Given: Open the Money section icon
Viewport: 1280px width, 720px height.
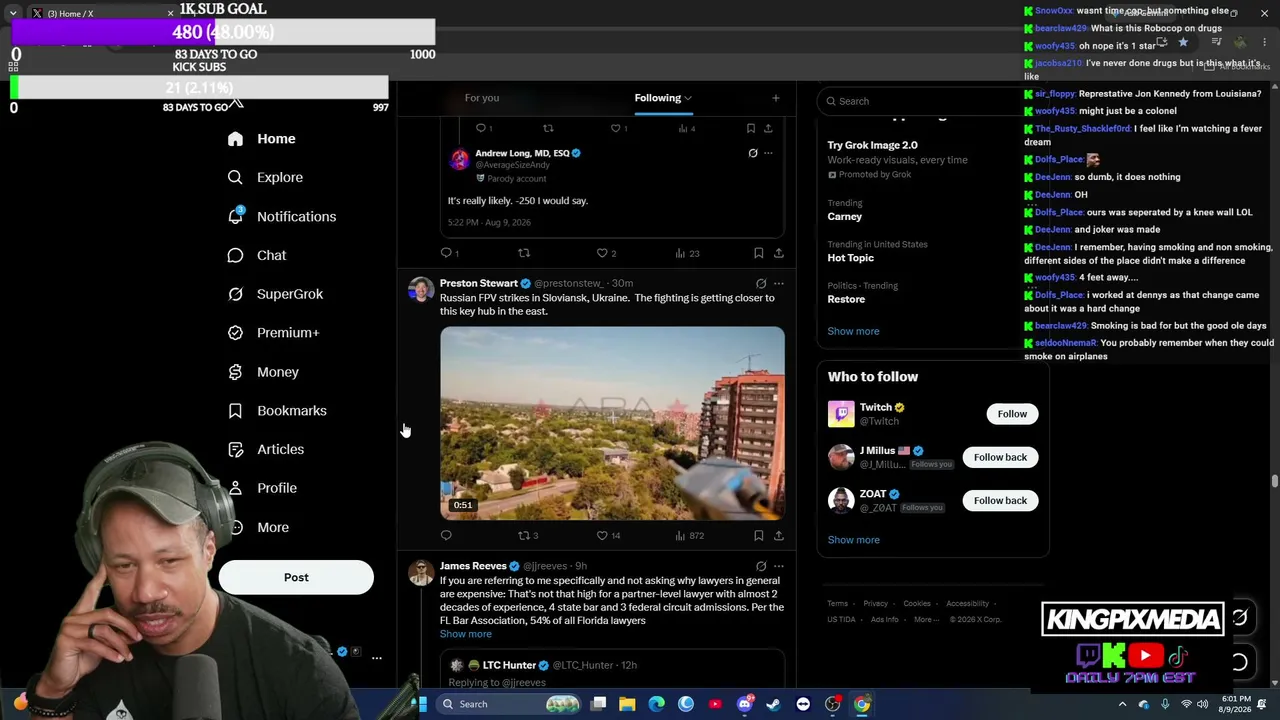Looking at the screenshot, I should (x=235, y=372).
